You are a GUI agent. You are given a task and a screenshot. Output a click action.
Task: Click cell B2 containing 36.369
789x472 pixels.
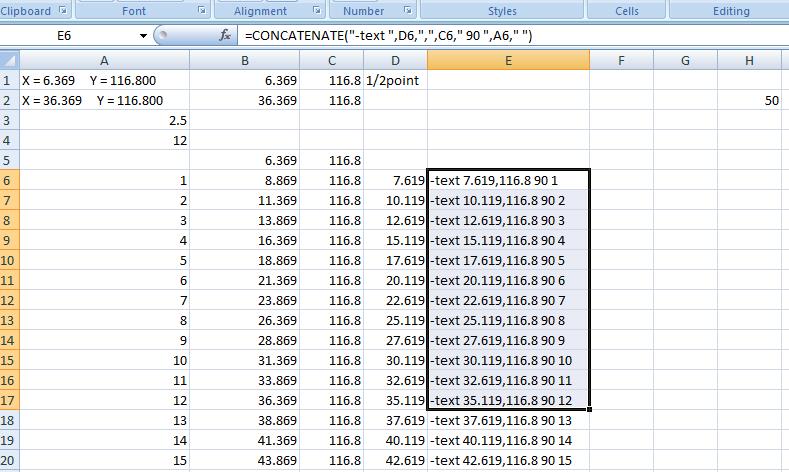coord(245,100)
